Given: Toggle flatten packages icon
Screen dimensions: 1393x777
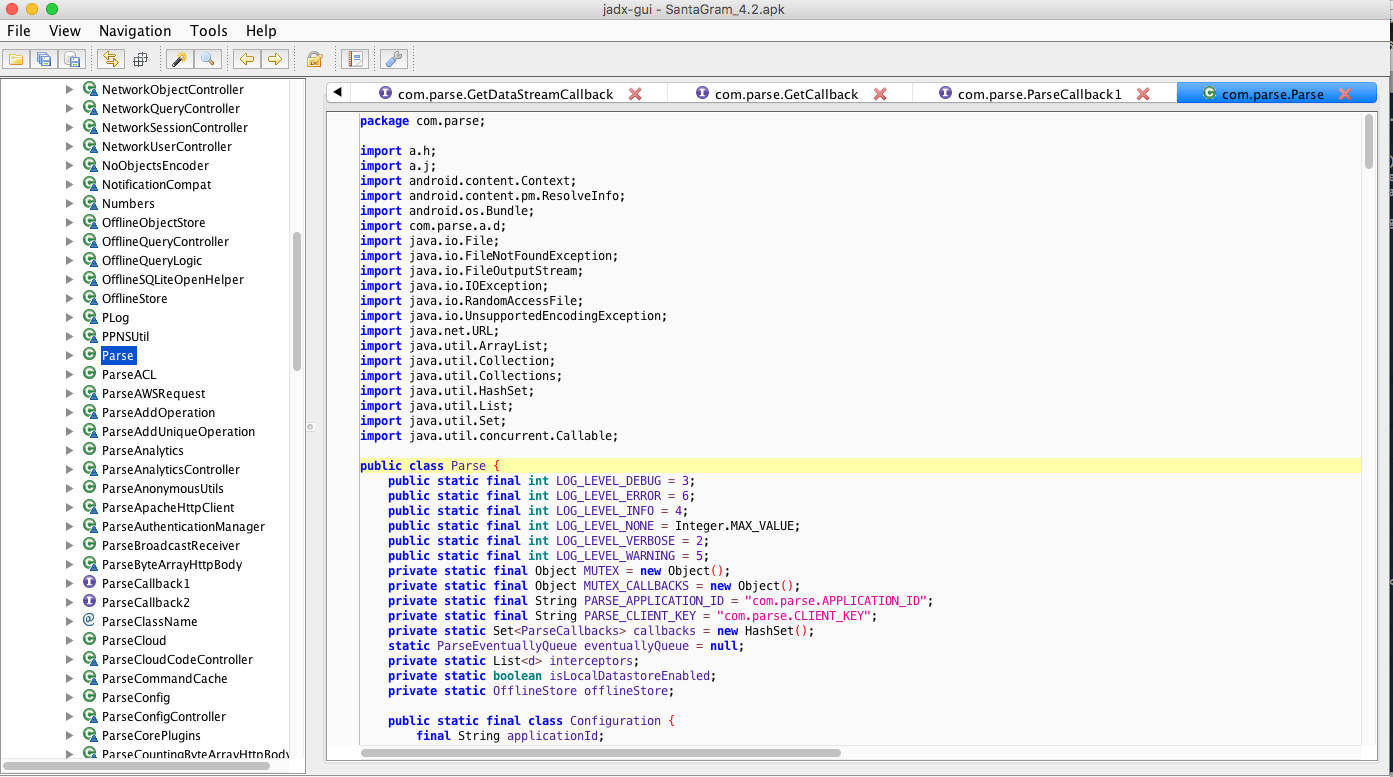Looking at the screenshot, I should pyautogui.click(x=140, y=59).
